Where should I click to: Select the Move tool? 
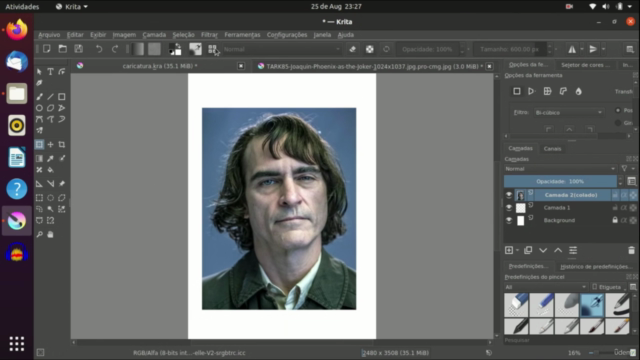(x=50, y=144)
